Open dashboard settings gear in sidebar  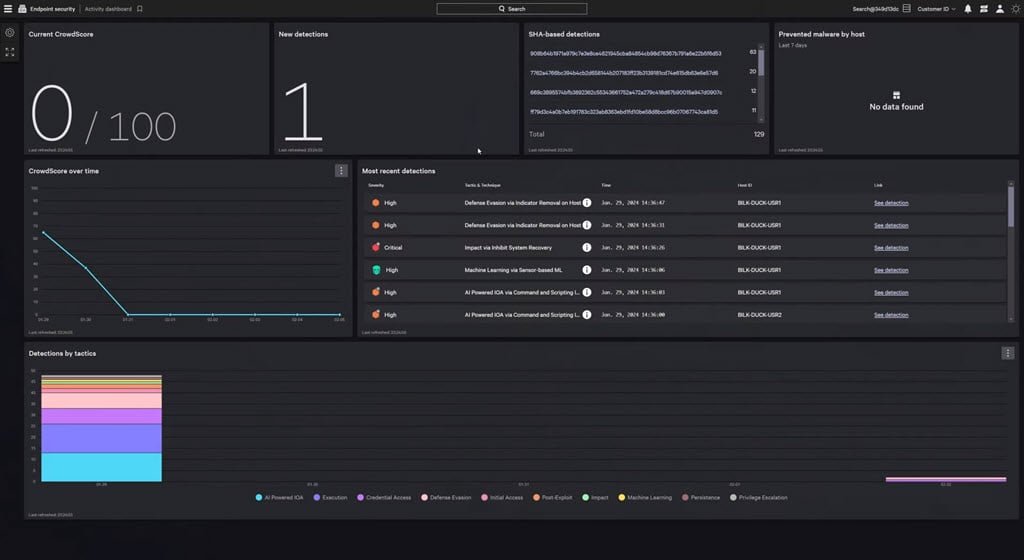pyautogui.click(x=10, y=33)
